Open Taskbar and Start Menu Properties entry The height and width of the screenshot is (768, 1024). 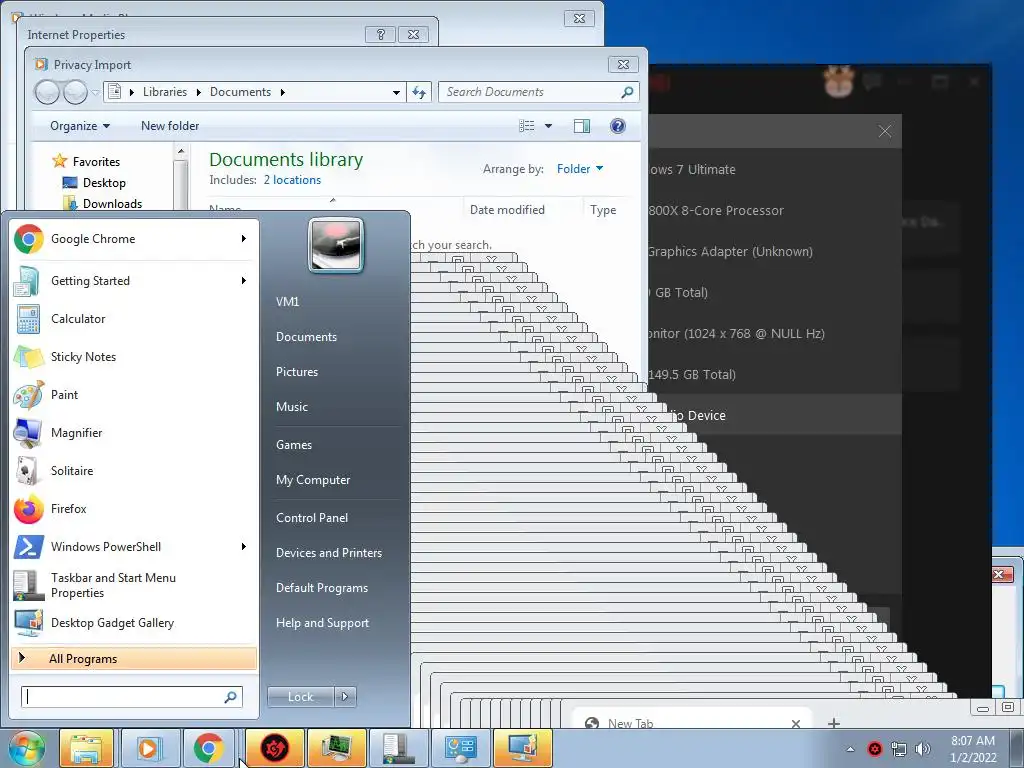134,585
